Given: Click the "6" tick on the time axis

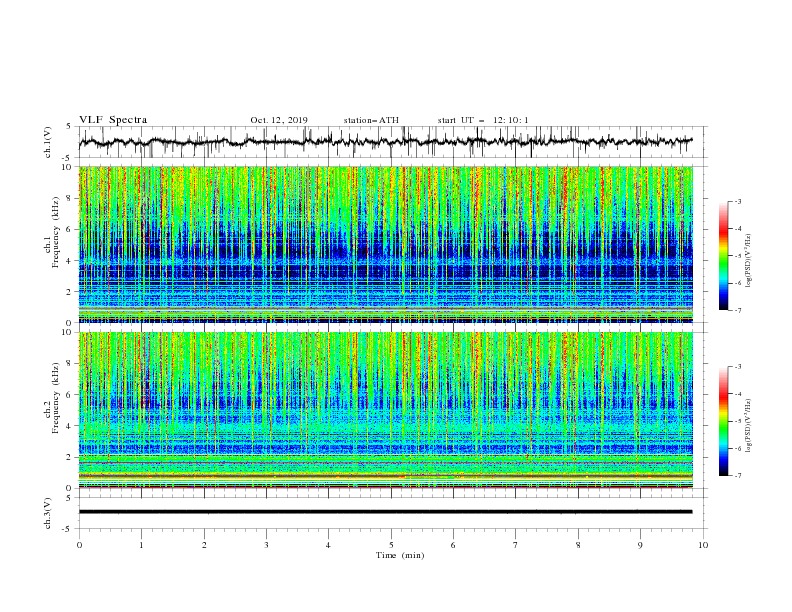Looking at the screenshot, I should tap(453, 545).
